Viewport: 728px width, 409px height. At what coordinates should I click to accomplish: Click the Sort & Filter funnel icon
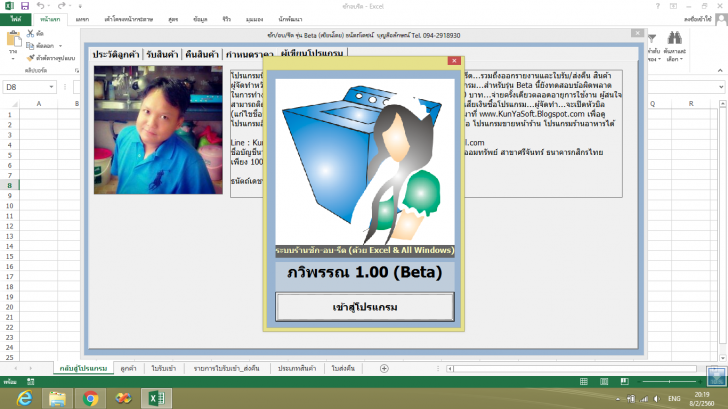(x=652, y=39)
